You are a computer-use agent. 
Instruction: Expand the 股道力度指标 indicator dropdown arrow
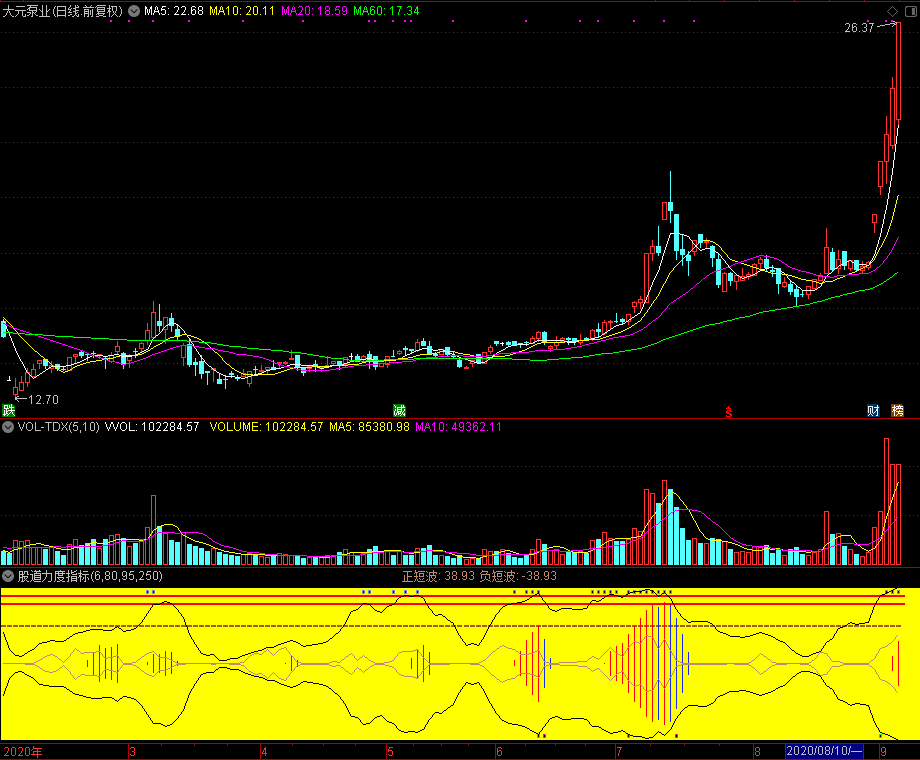click(x=8, y=576)
